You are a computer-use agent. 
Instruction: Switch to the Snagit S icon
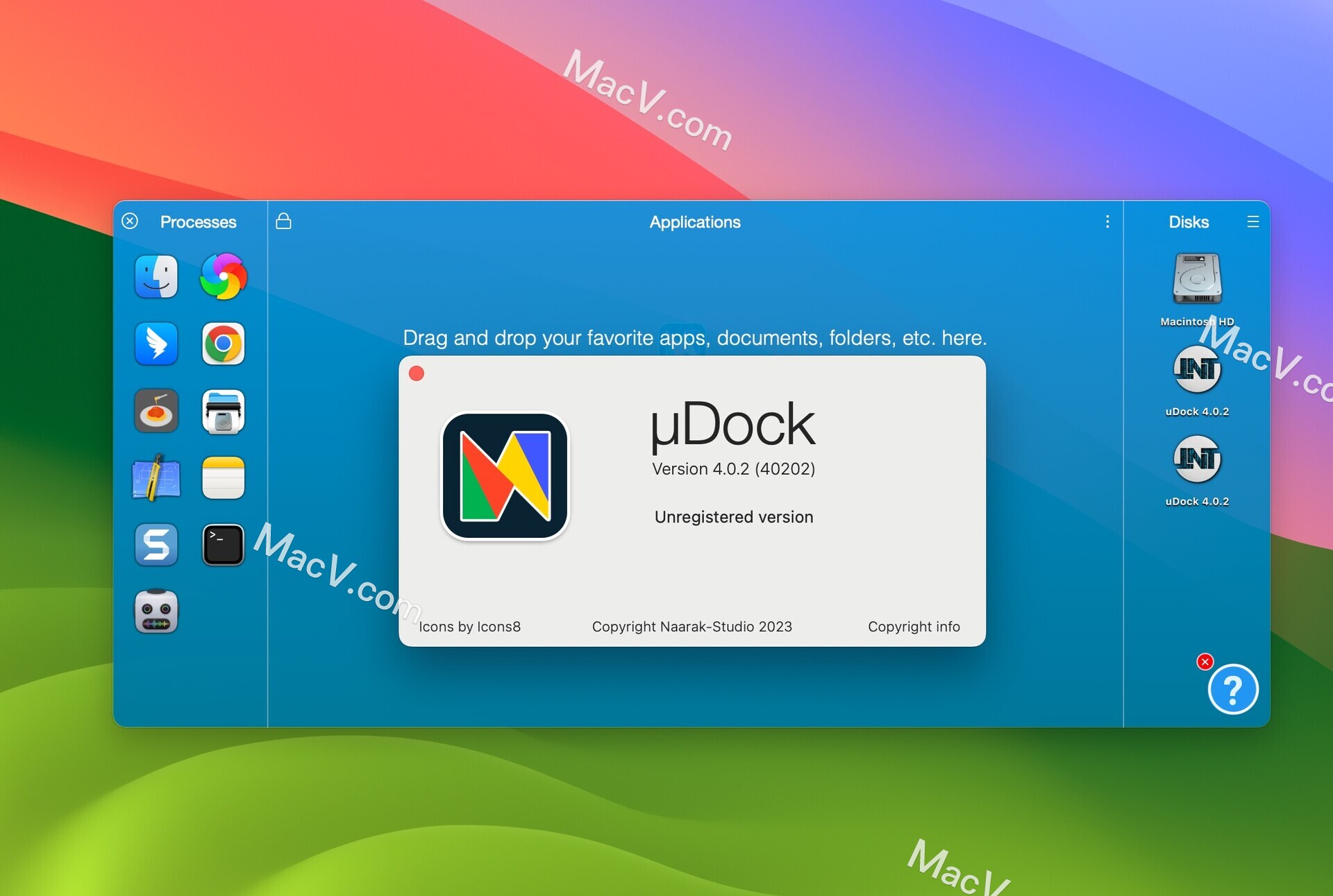[156, 545]
